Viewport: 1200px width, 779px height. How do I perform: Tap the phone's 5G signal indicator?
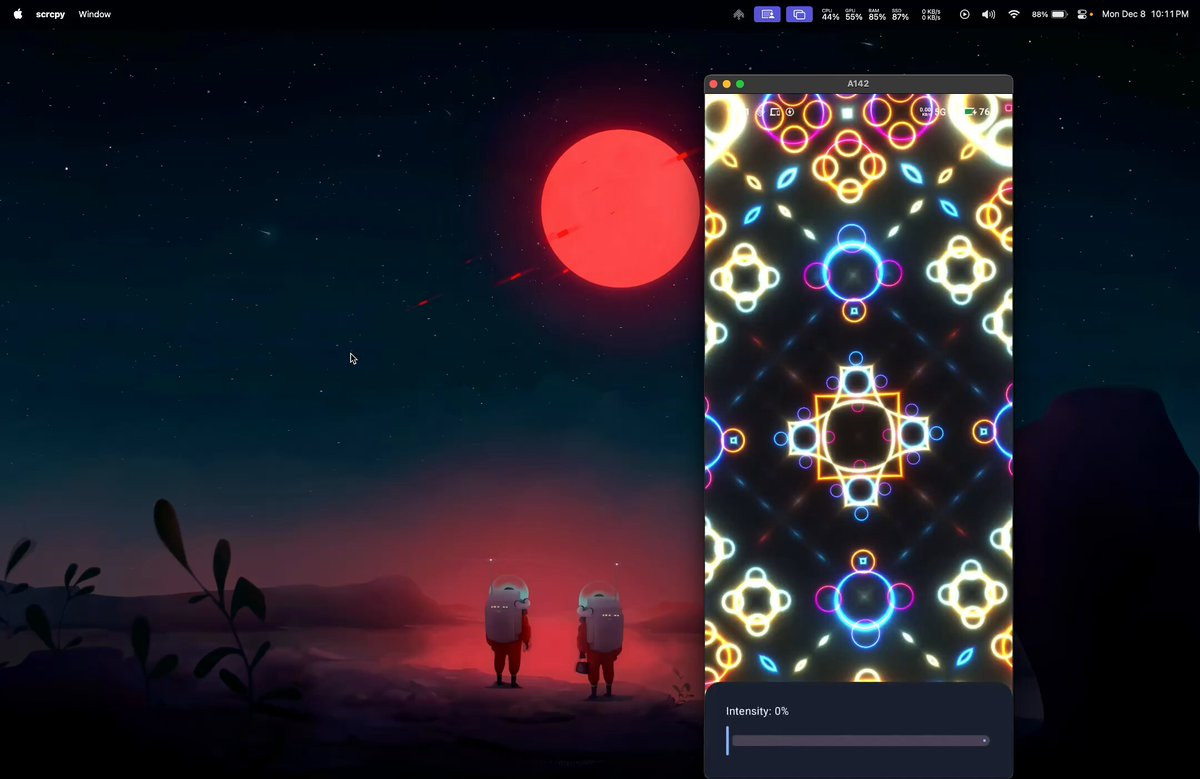940,112
